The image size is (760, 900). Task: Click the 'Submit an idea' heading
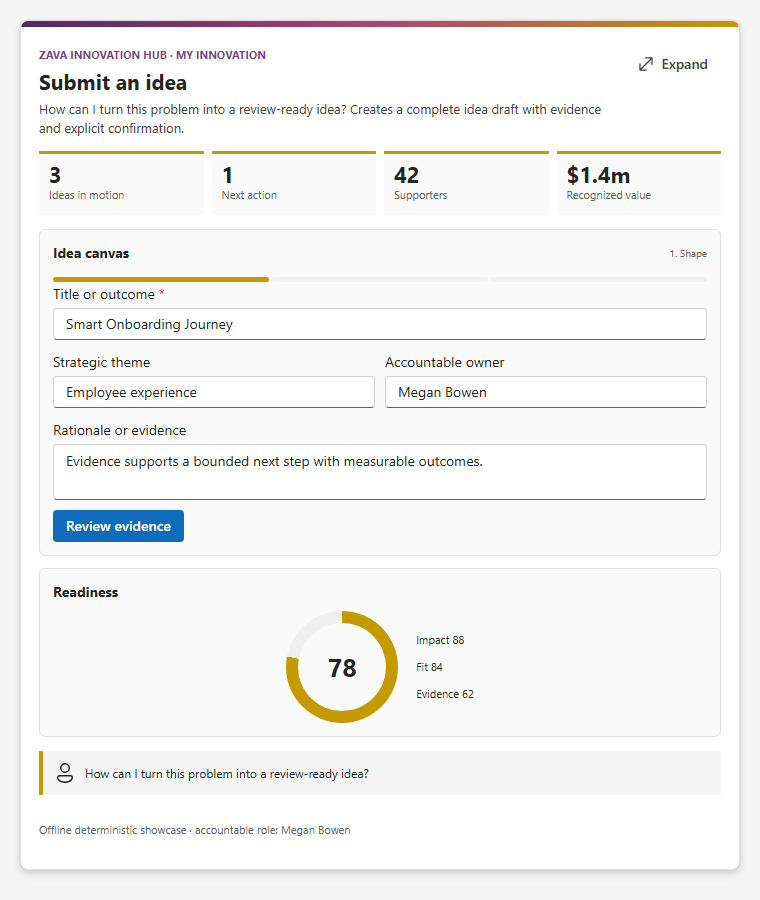113,83
